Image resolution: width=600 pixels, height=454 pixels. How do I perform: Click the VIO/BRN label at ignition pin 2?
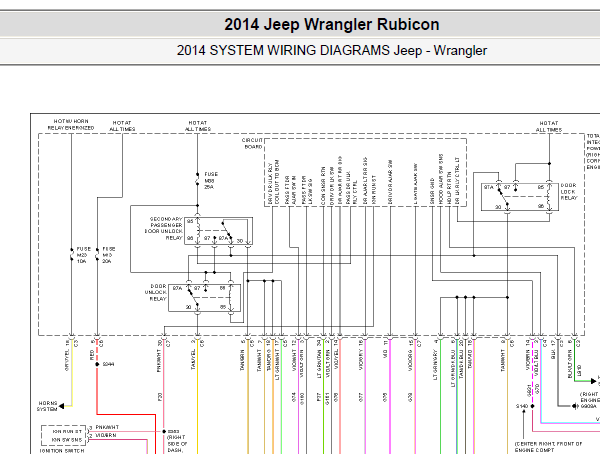coord(106,435)
